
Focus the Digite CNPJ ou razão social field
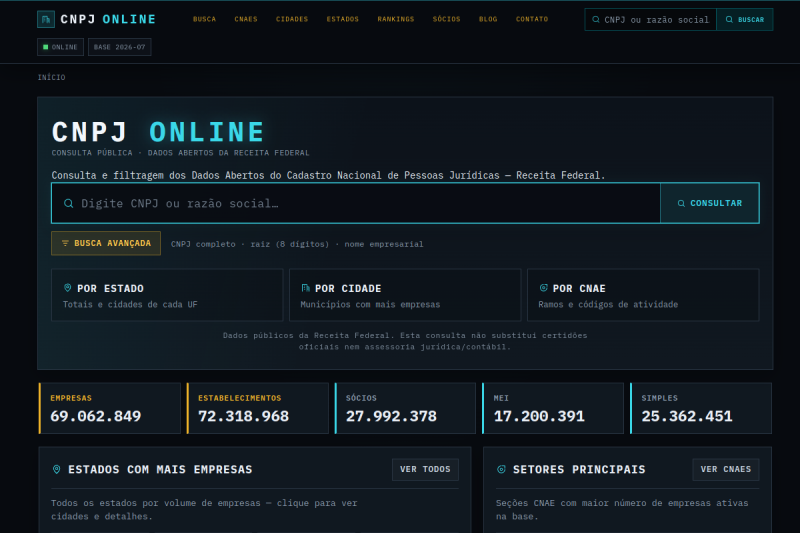click(356, 203)
